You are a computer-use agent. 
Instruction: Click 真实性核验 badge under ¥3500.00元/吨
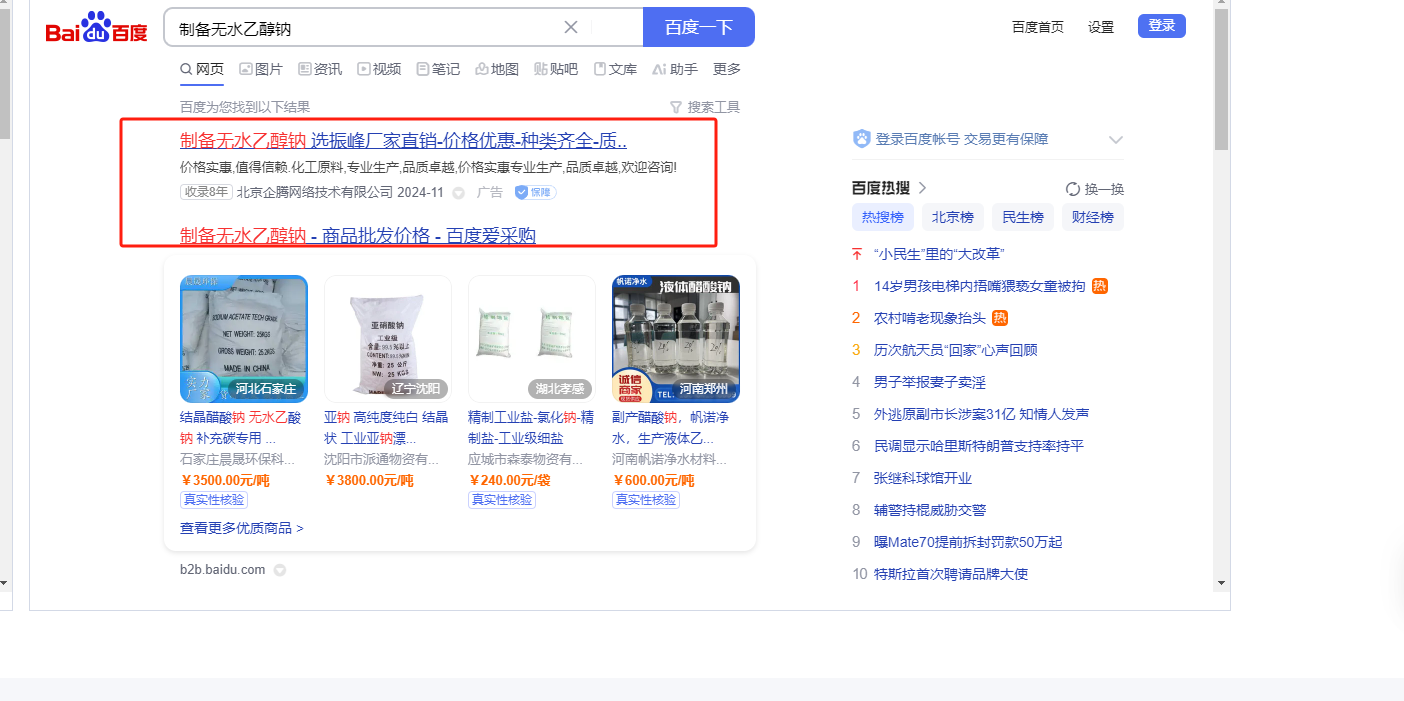click(x=214, y=500)
